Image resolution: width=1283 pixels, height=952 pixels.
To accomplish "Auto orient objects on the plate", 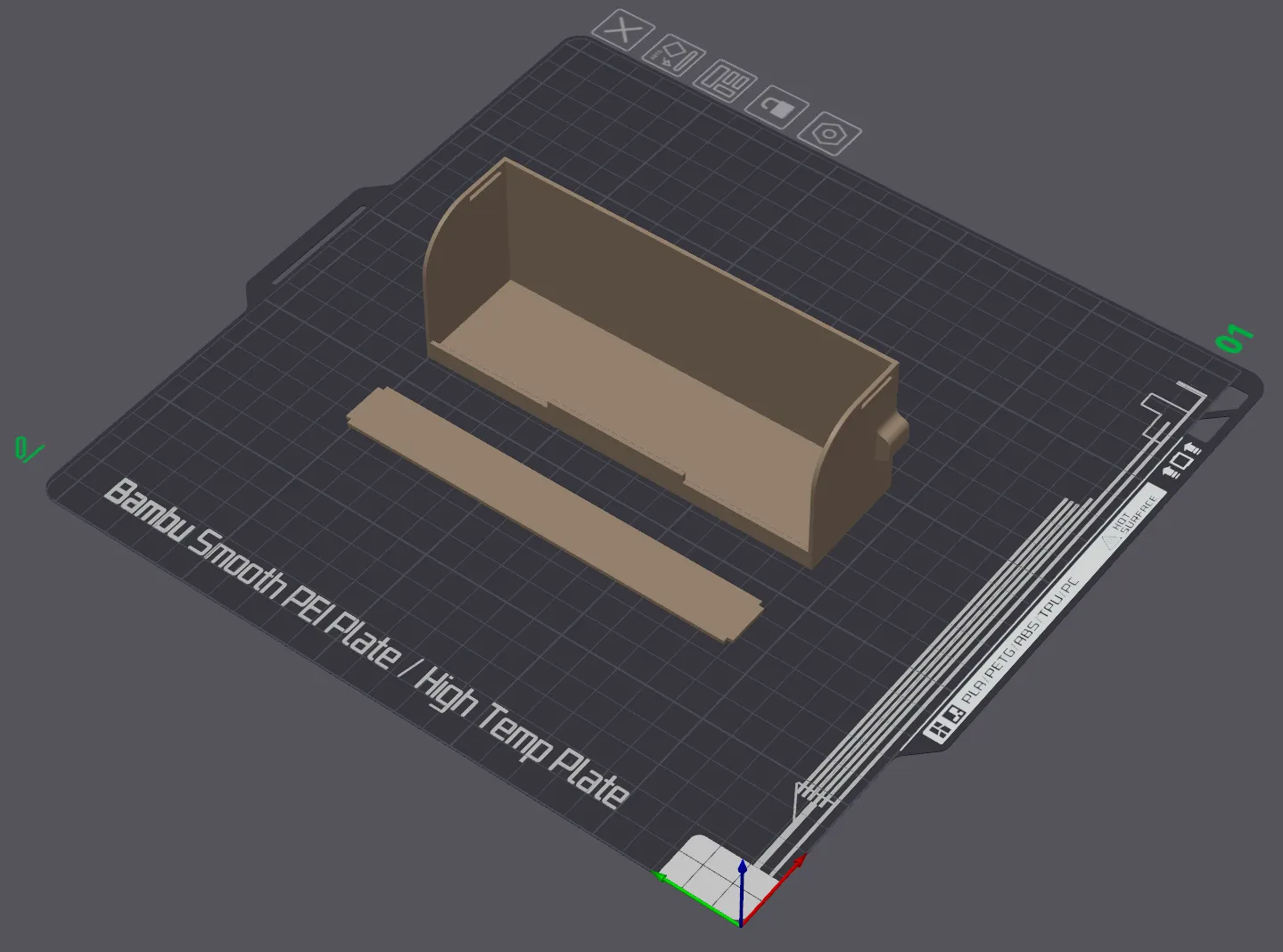I will pyautogui.click(x=674, y=57).
